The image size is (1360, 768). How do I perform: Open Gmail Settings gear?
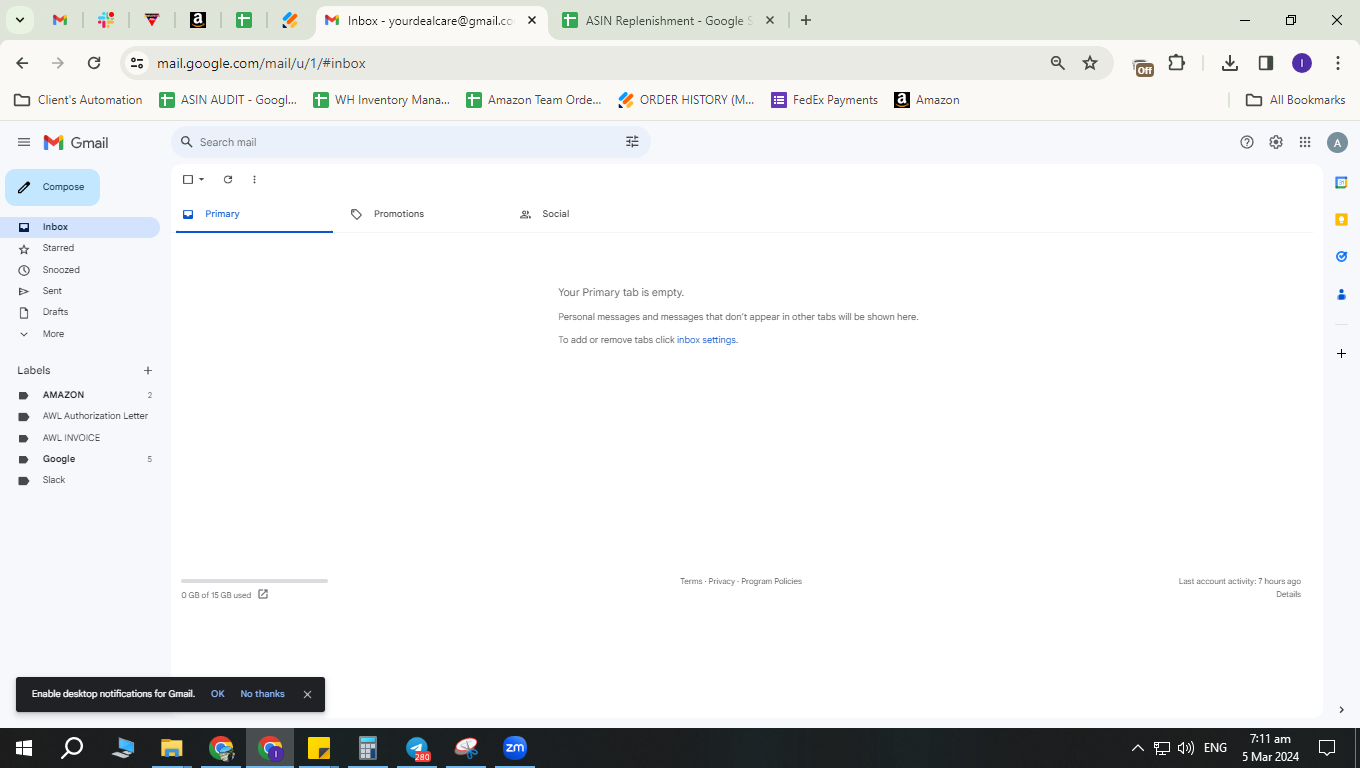pyautogui.click(x=1276, y=142)
